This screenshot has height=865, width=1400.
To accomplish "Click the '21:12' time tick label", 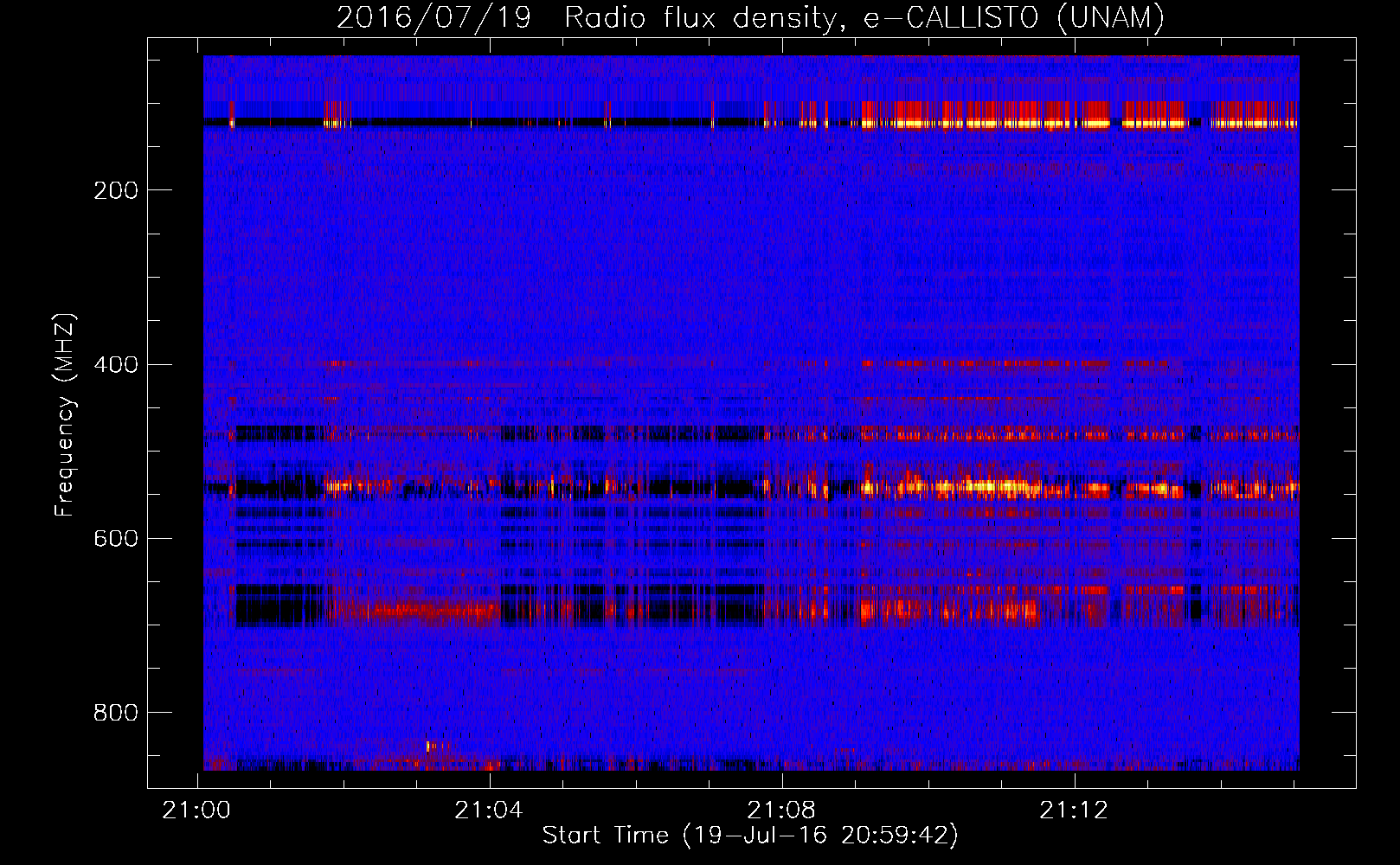I will [x=1074, y=811].
